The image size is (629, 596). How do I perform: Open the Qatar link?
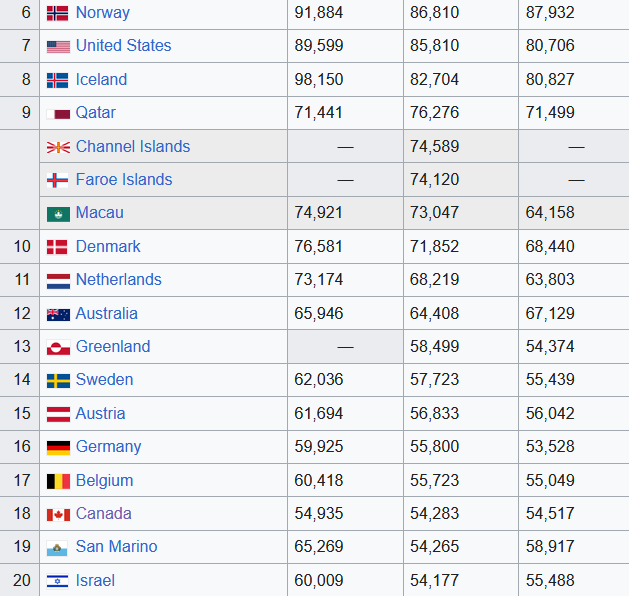[x=95, y=112]
